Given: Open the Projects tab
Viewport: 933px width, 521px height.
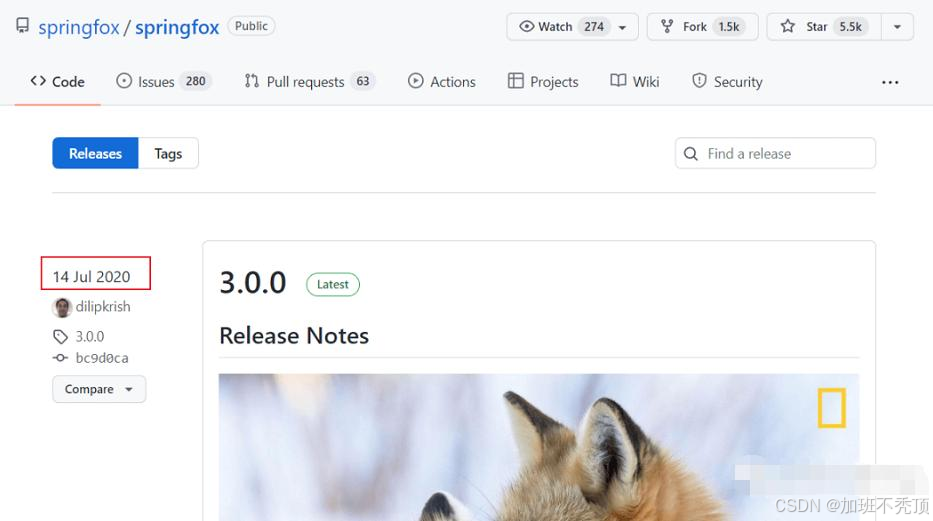Looking at the screenshot, I should [x=543, y=81].
